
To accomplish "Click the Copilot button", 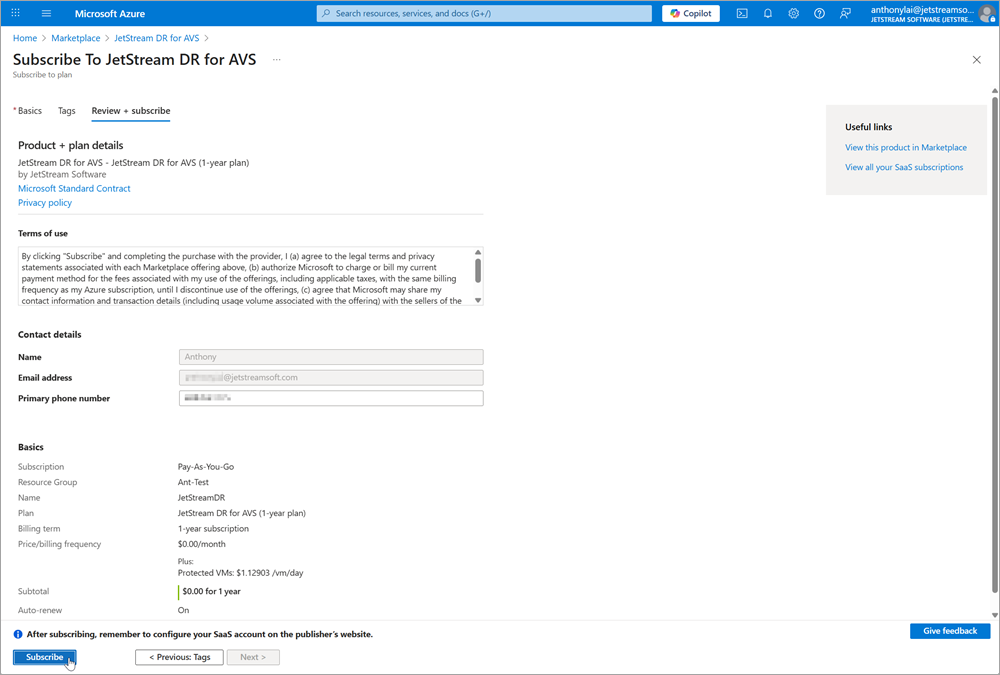I will pos(690,13).
